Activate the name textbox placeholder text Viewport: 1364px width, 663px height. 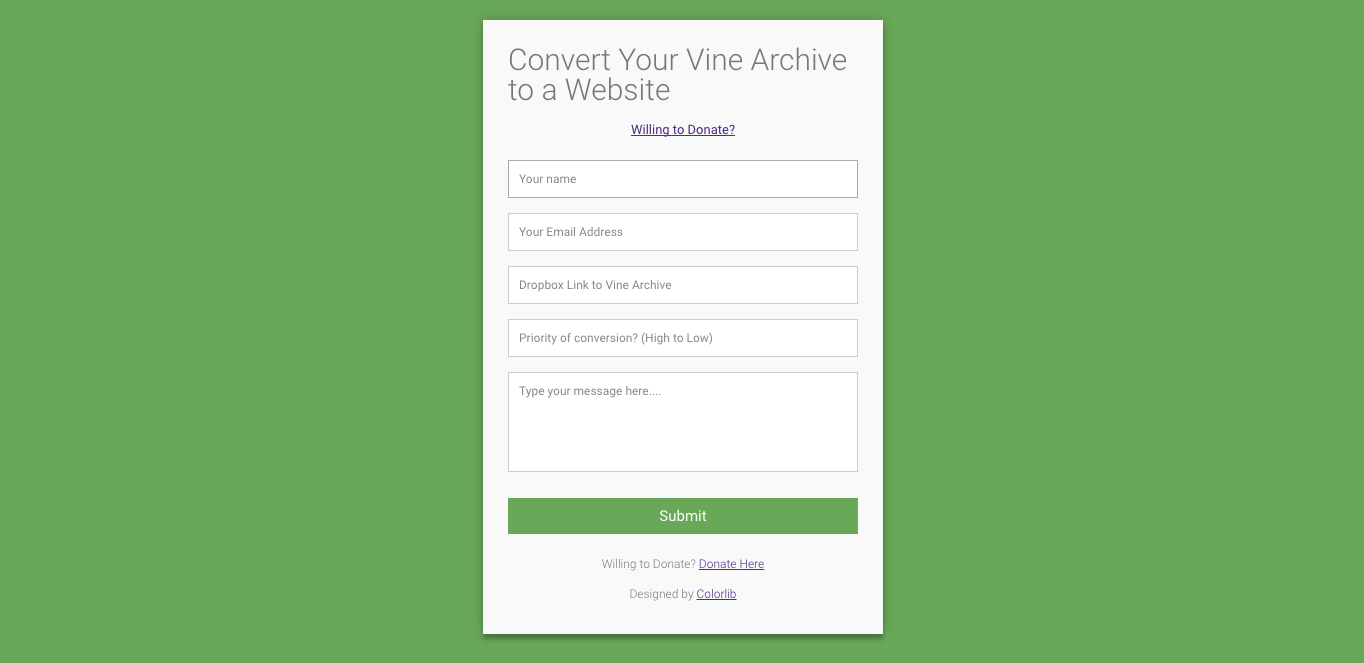click(x=548, y=179)
